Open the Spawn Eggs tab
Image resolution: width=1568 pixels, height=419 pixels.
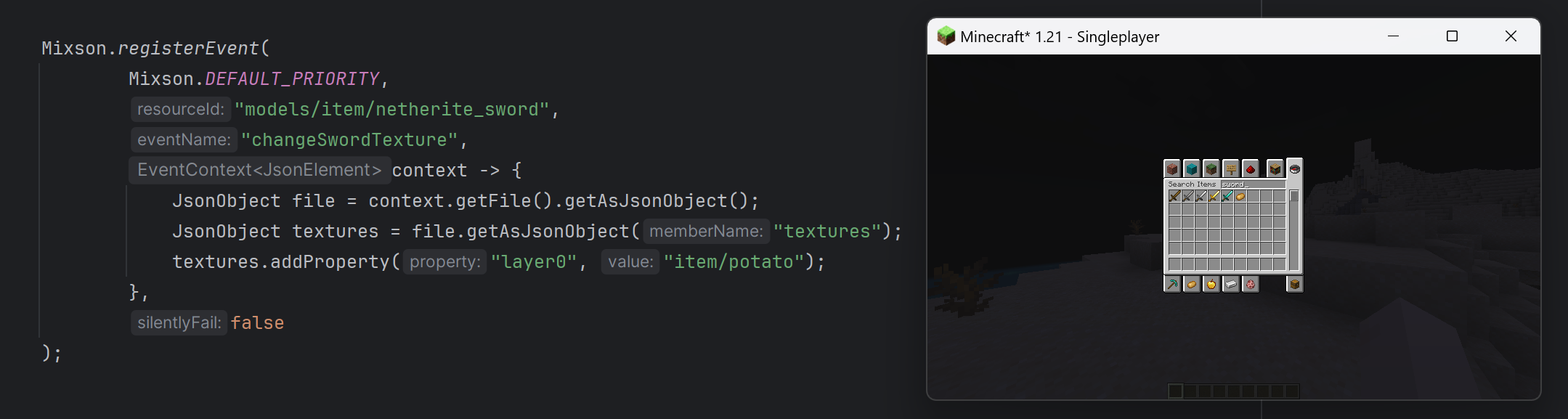pos(1251,284)
